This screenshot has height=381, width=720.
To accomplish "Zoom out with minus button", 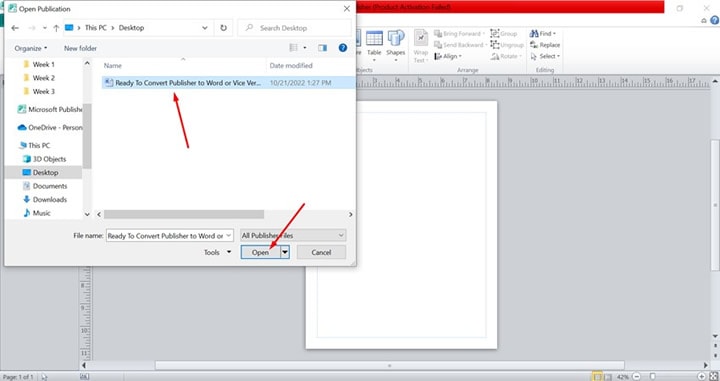I will [635, 377].
